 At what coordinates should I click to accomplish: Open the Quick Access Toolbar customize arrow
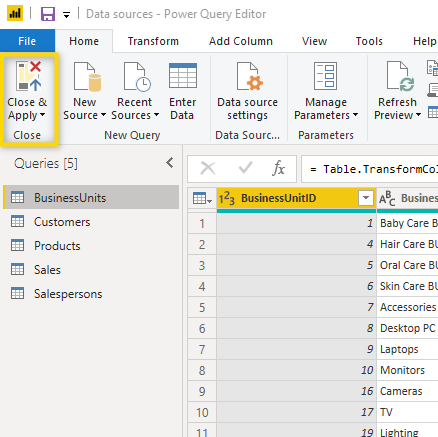point(67,15)
